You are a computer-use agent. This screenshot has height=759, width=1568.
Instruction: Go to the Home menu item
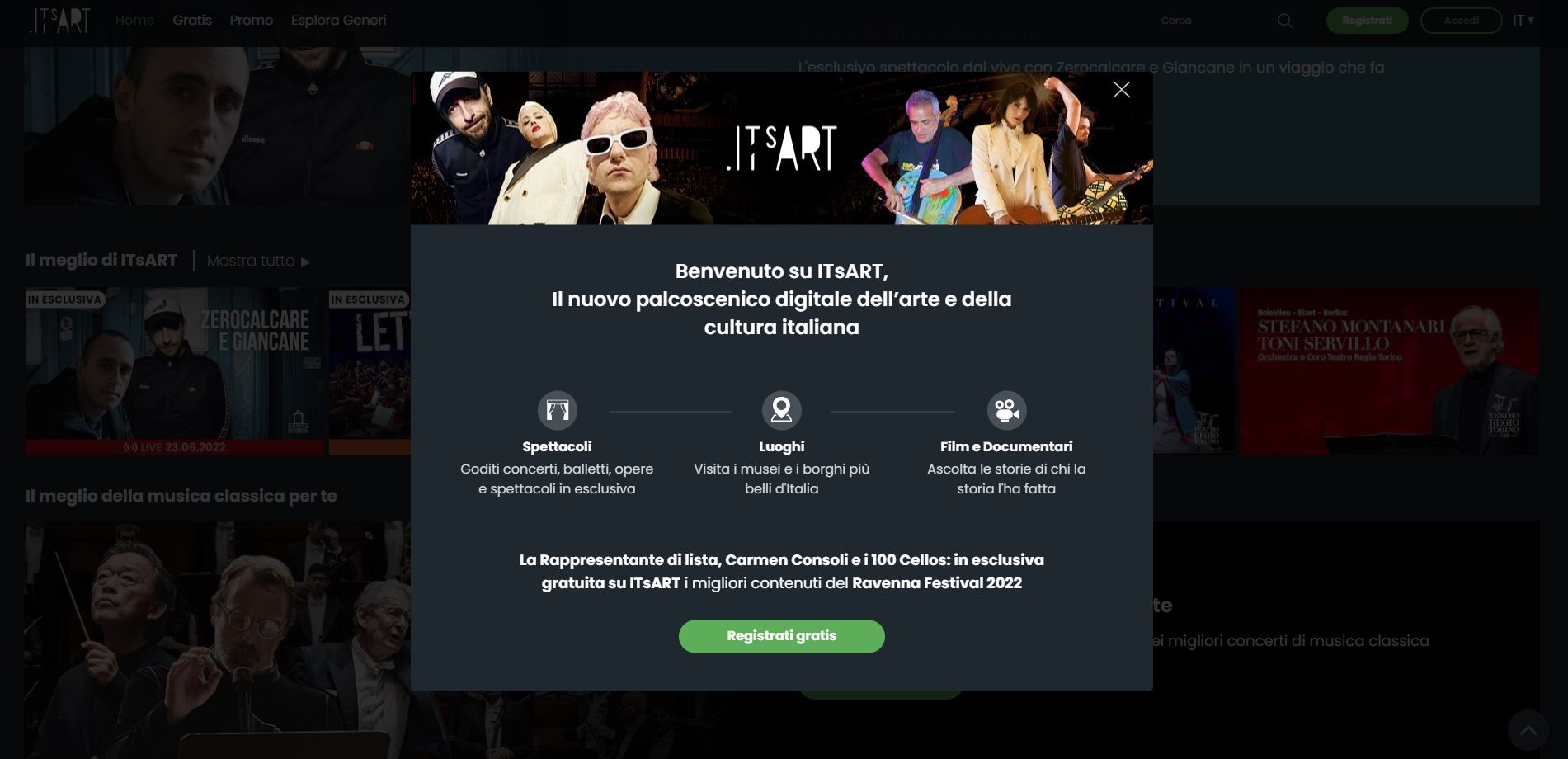pos(134,20)
